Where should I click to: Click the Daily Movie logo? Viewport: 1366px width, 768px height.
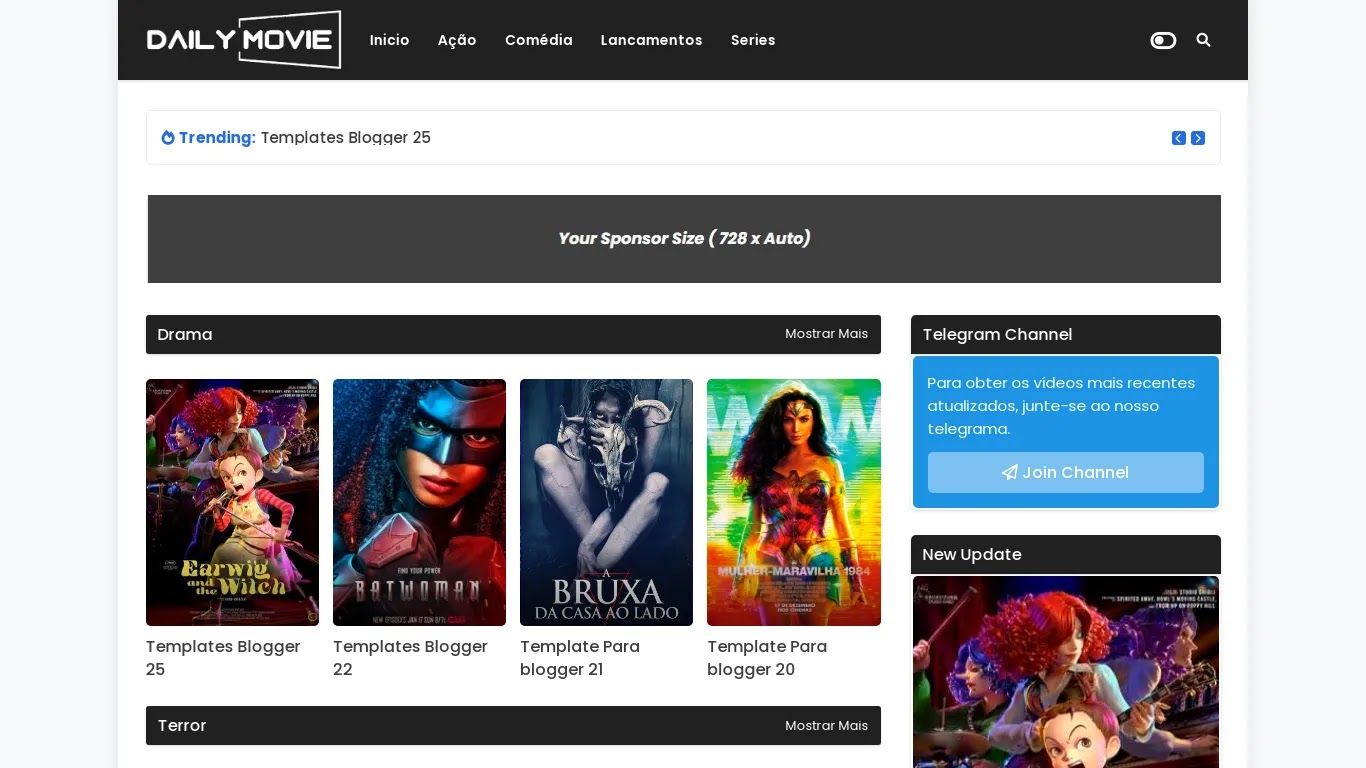tap(244, 40)
